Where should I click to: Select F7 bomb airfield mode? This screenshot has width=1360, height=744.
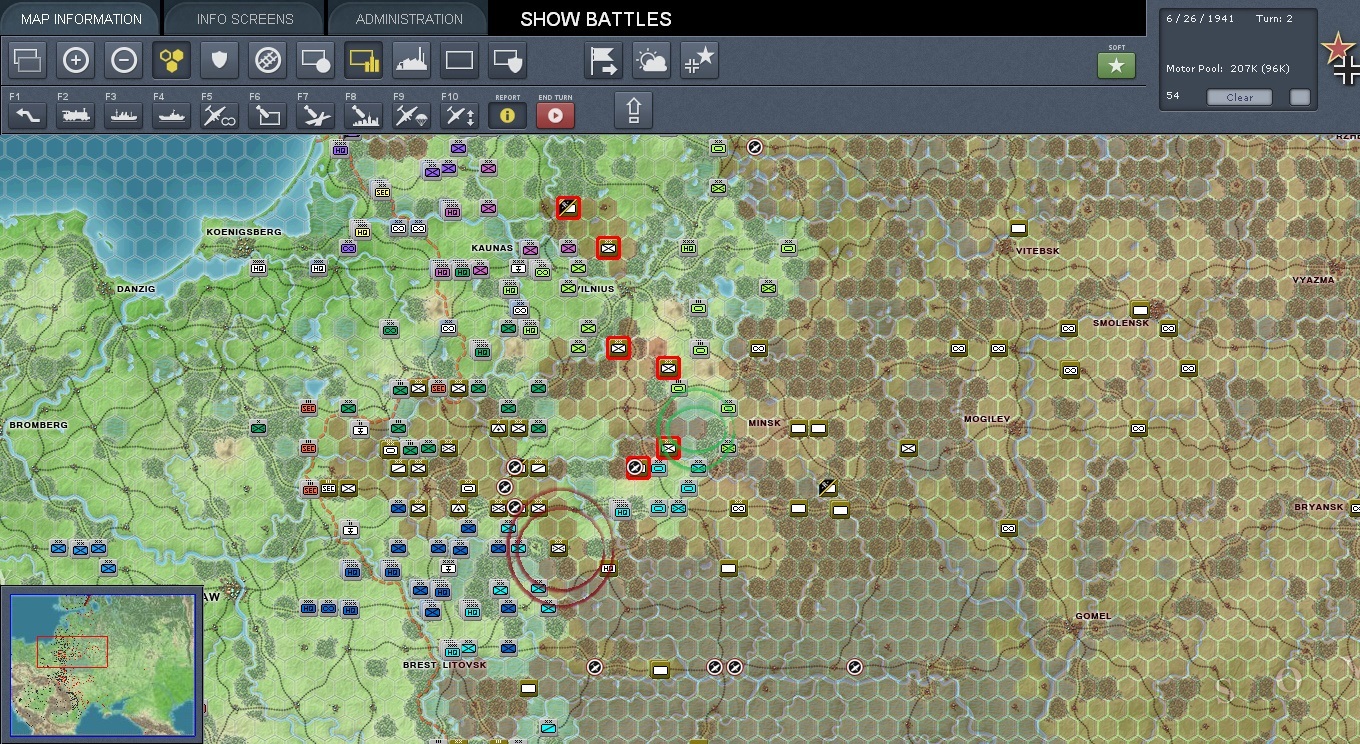coord(315,115)
